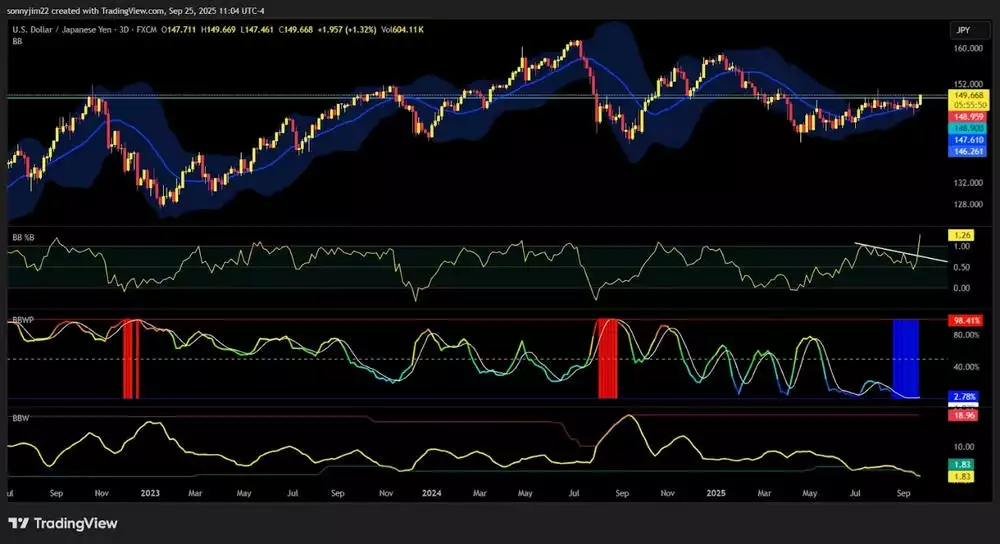Click the 2025 marker on time axis
Screen dimensions: 1000x544
tap(714, 493)
